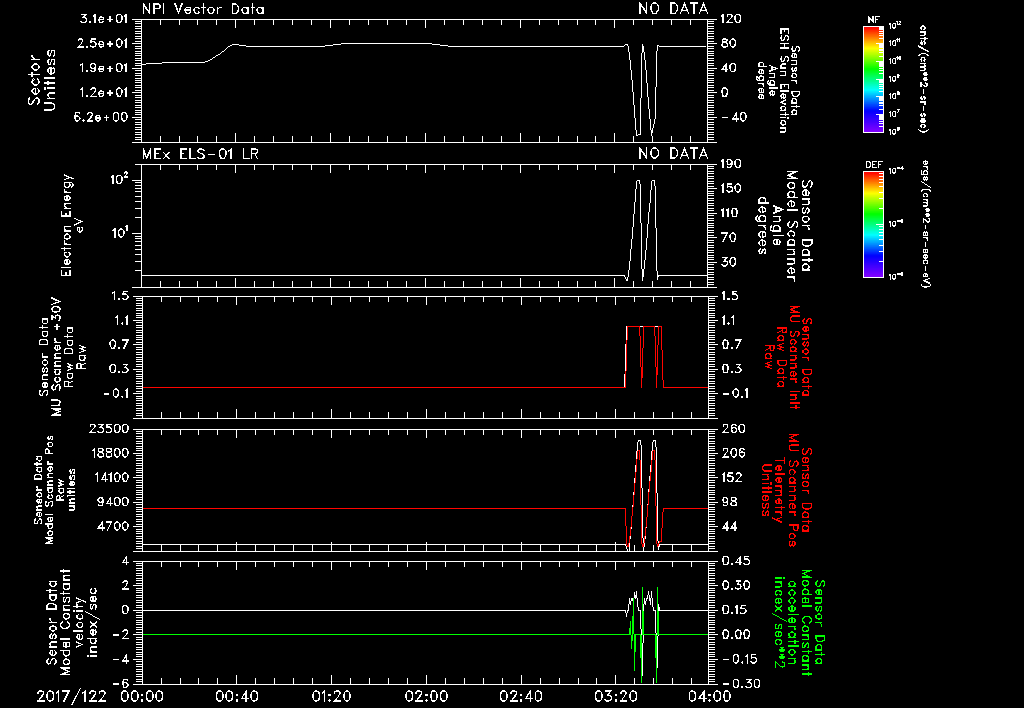Click the '23500' scanner position tick
This screenshot has height=708, width=1024.
(108, 428)
